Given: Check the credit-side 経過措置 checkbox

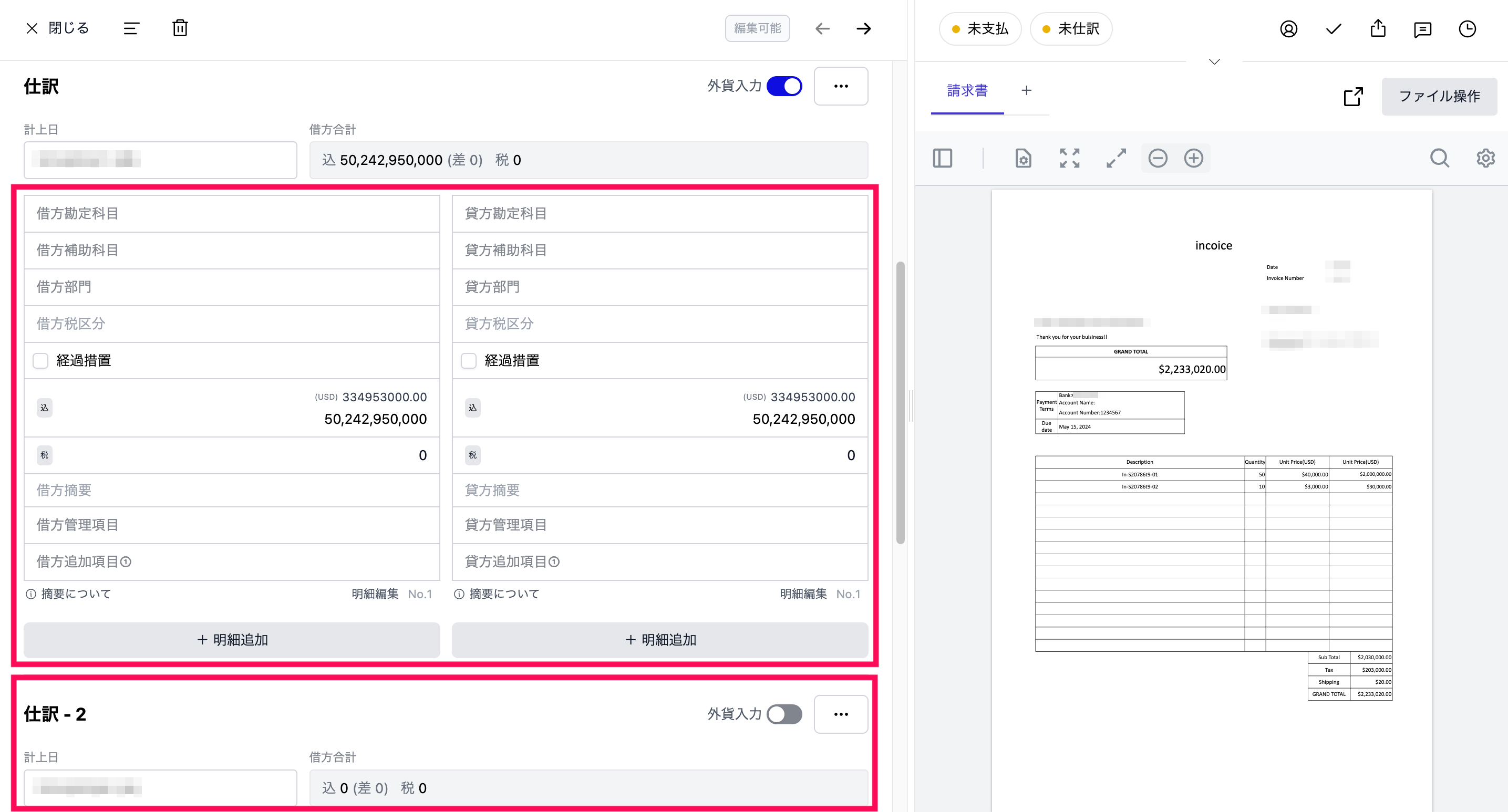Looking at the screenshot, I should point(469,360).
